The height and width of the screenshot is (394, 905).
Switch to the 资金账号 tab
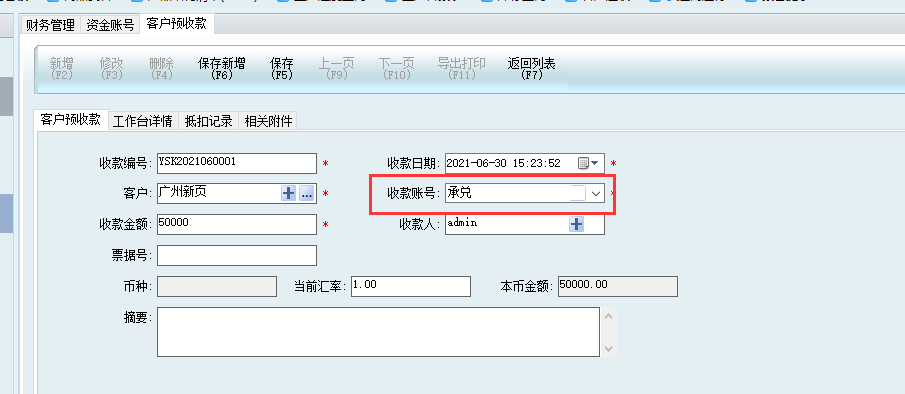tap(110, 25)
